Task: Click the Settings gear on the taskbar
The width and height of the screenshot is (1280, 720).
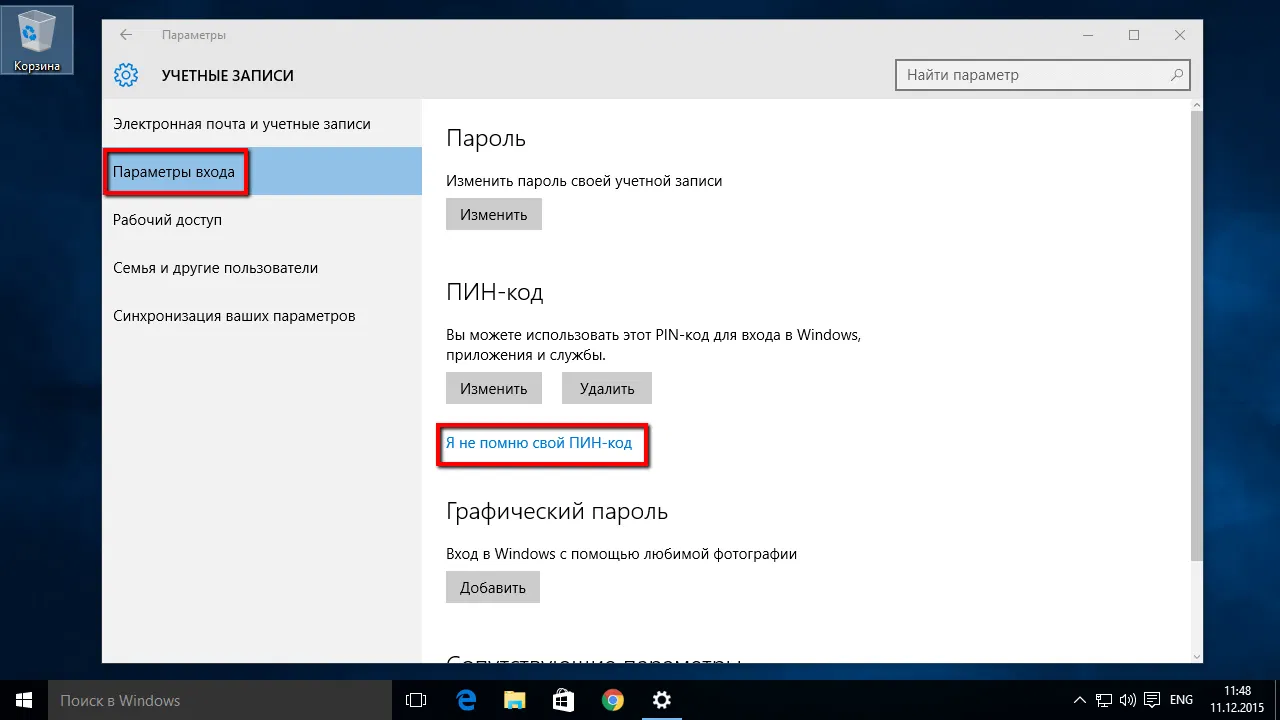Action: click(x=661, y=700)
